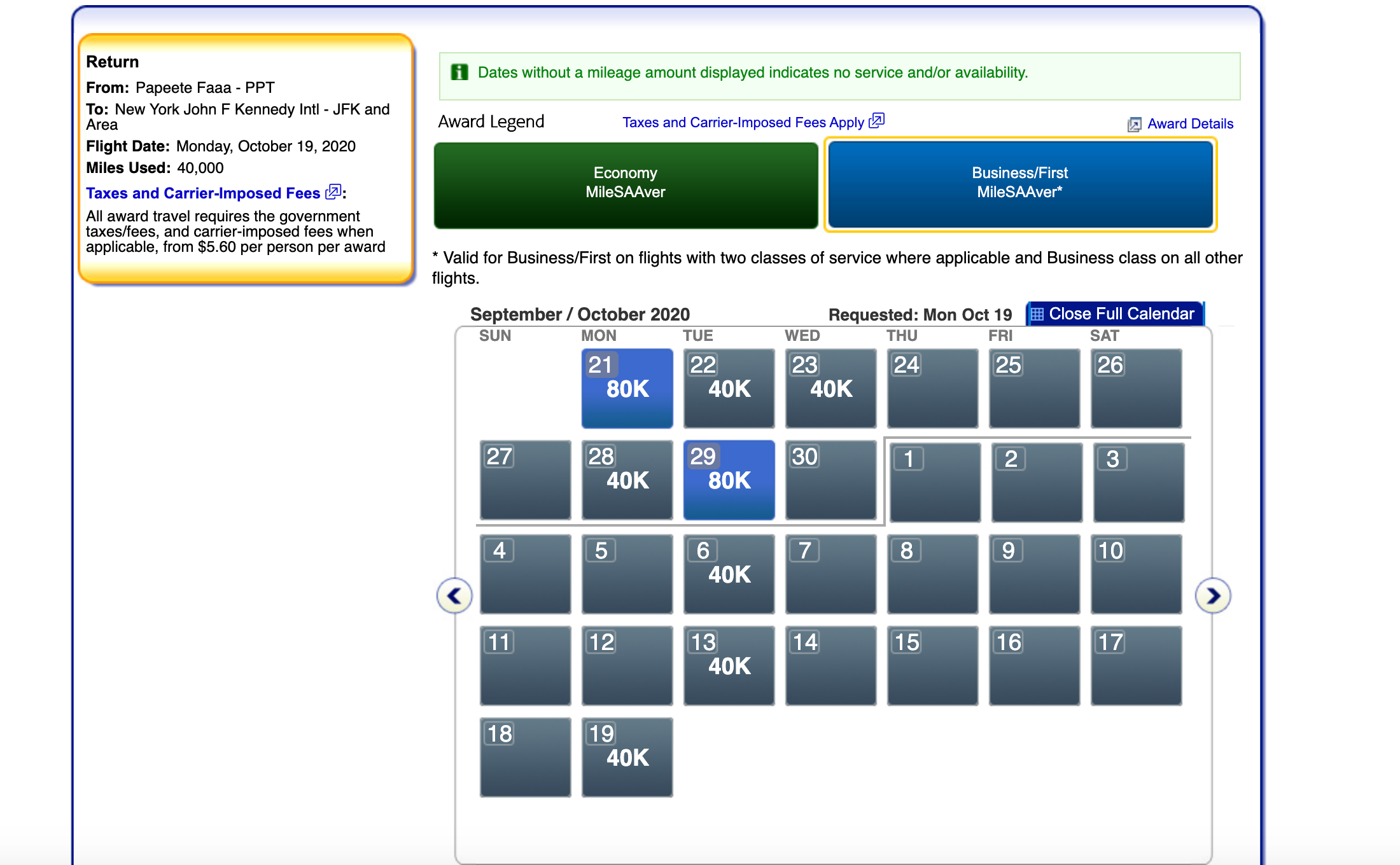Open the Award Details link

1190,124
